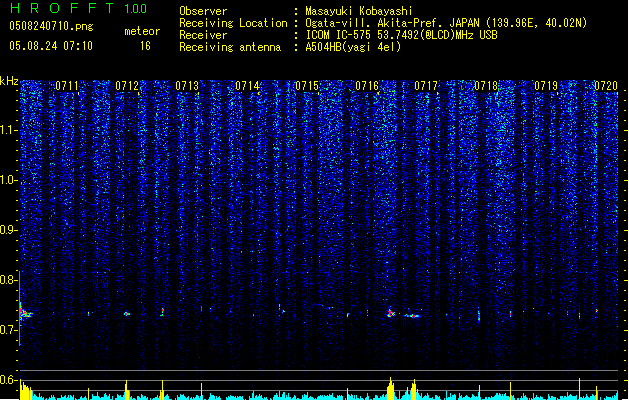Click the 1.1 kHz axis label
Screen dimensions: 629x400
(x=8, y=130)
